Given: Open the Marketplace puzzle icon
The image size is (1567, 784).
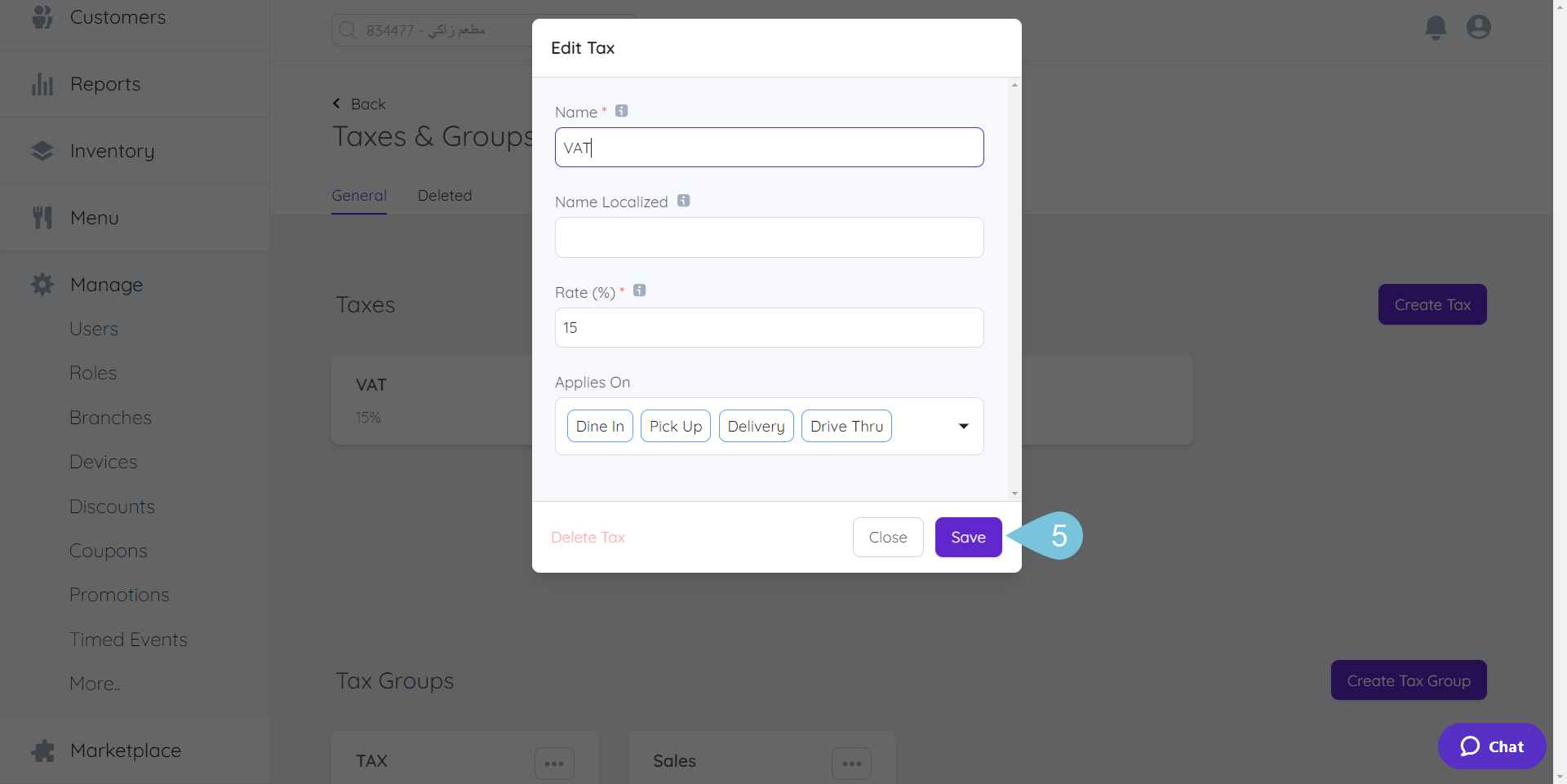Looking at the screenshot, I should click(x=42, y=750).
